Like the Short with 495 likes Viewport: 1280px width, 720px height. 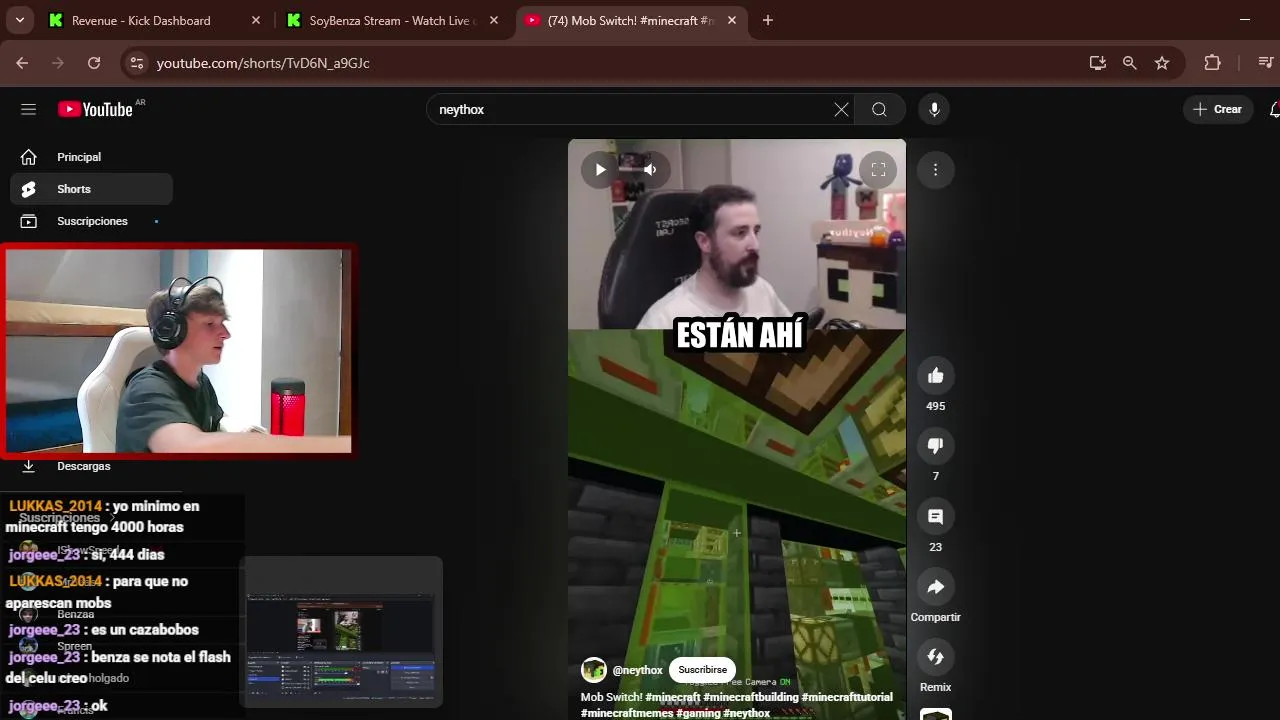click(x=935, y=375)
